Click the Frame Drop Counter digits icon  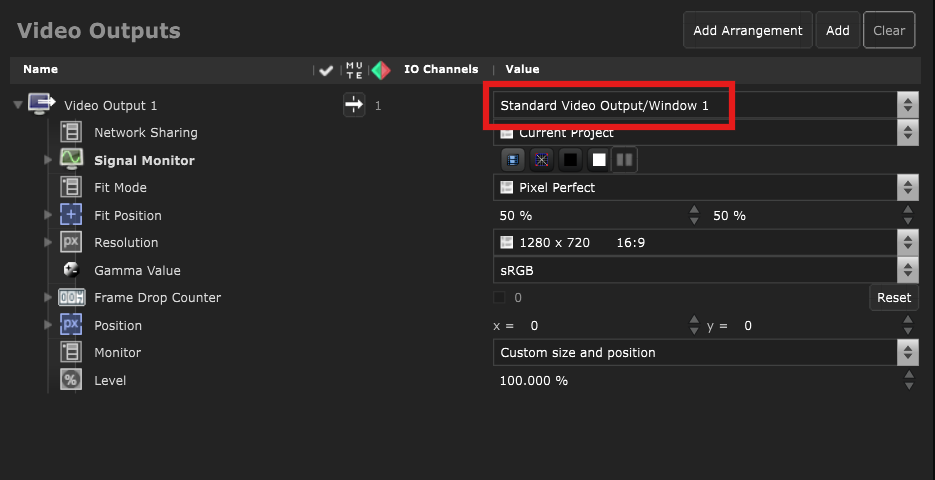click(x=72, y=298)
